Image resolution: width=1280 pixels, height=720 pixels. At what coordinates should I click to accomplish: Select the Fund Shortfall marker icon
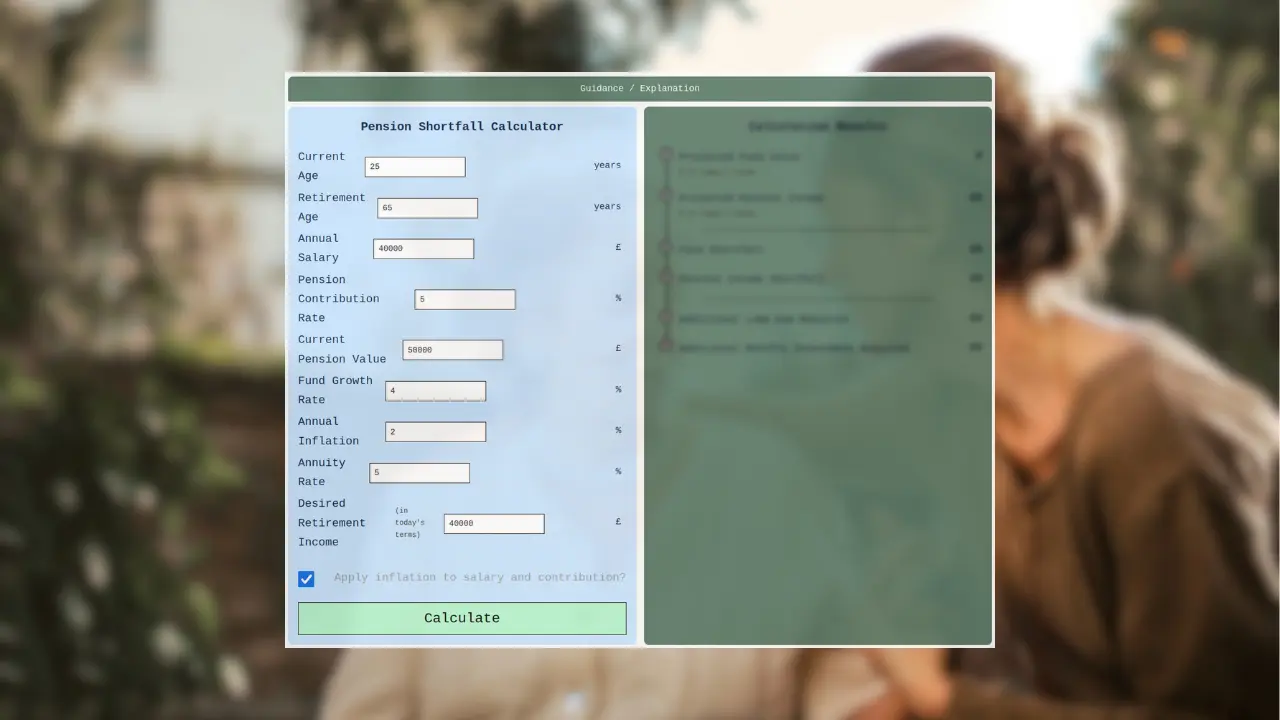pyautogui.click(x=666, y=248)
